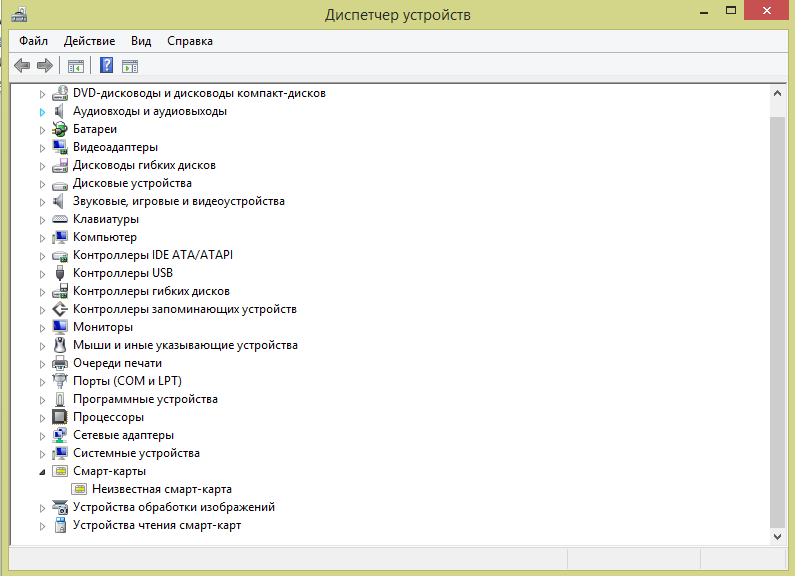Expand the Устройства чтения смарт-карт node

[42, 526]
